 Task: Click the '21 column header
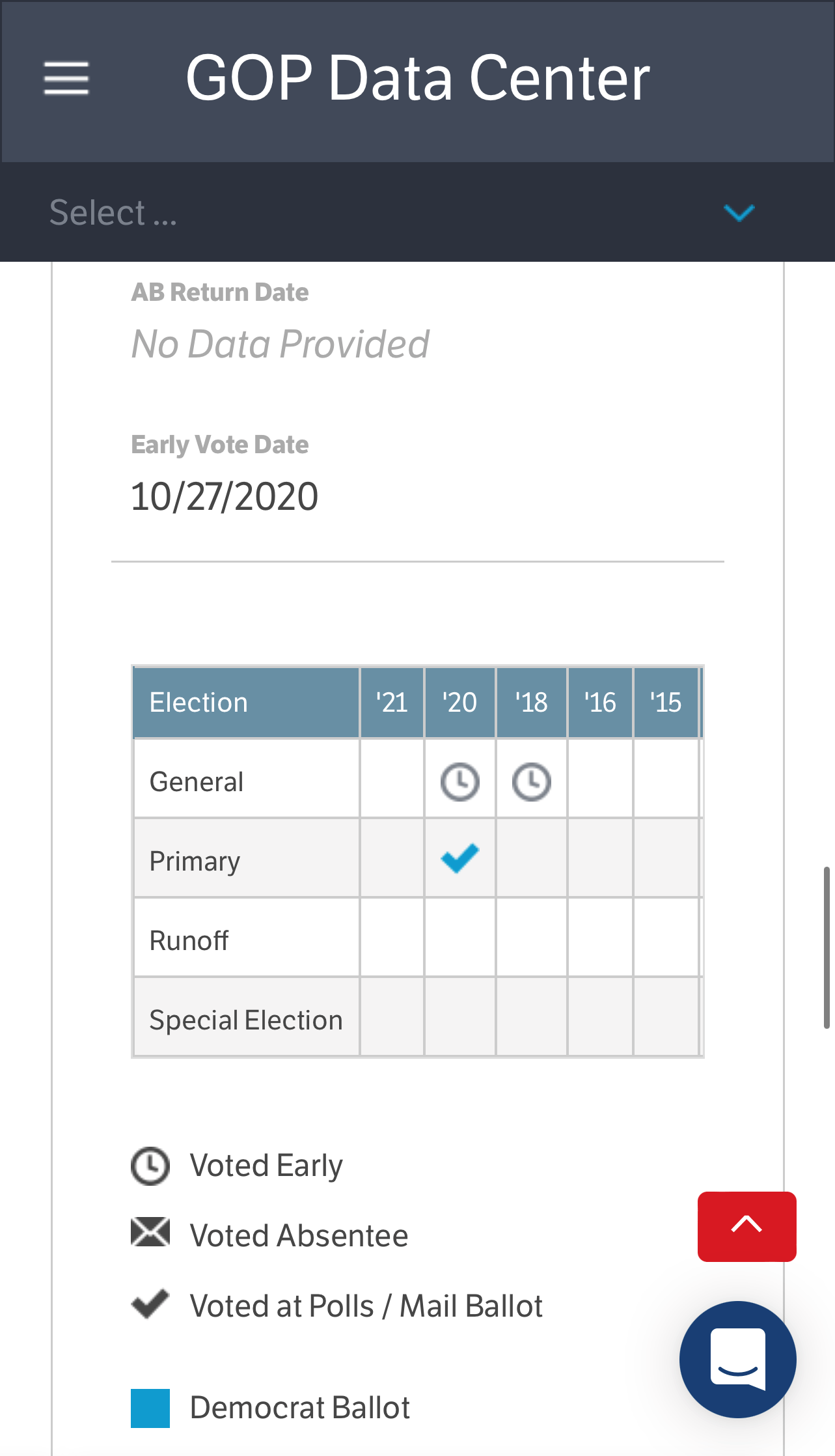click(392, 703)
